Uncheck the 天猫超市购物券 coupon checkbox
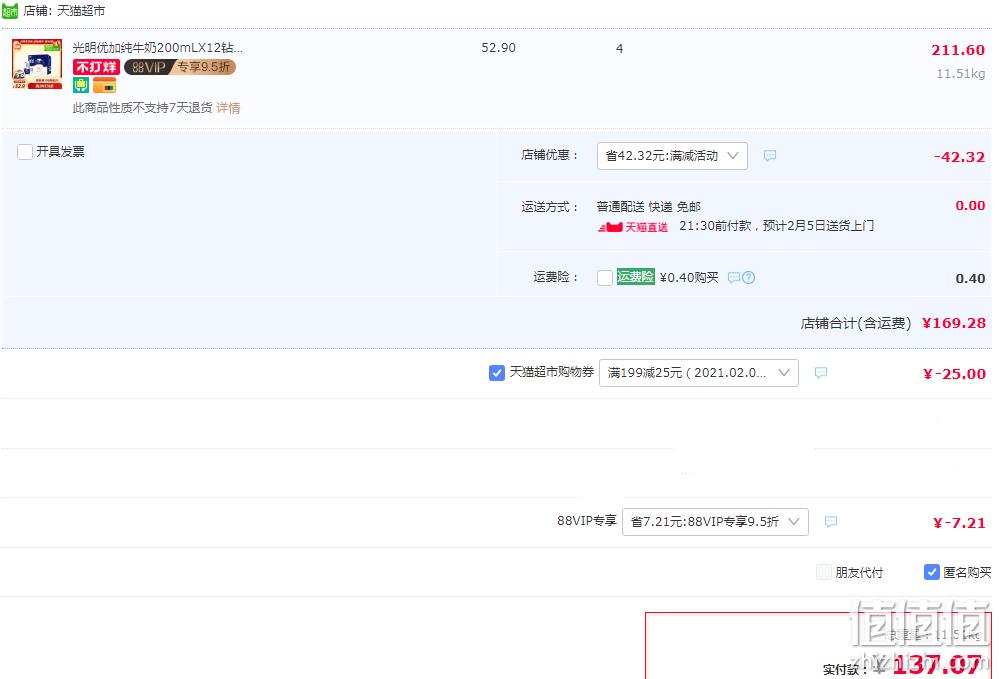Viewport: 999px width, 679px height. 497,373
